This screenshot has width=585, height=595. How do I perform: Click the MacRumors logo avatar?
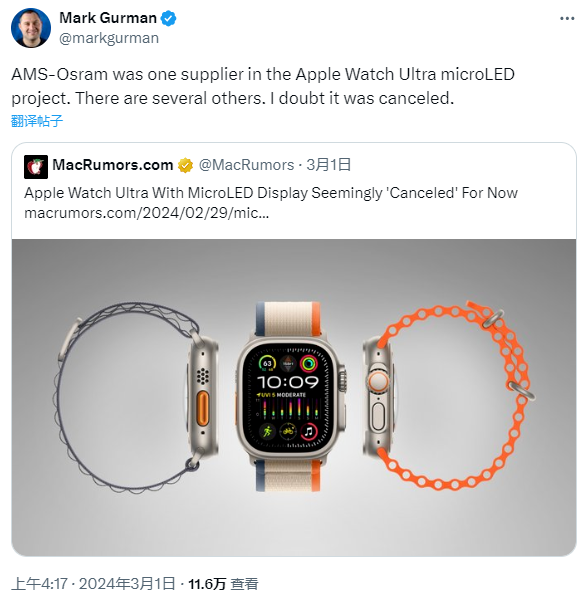36,167
